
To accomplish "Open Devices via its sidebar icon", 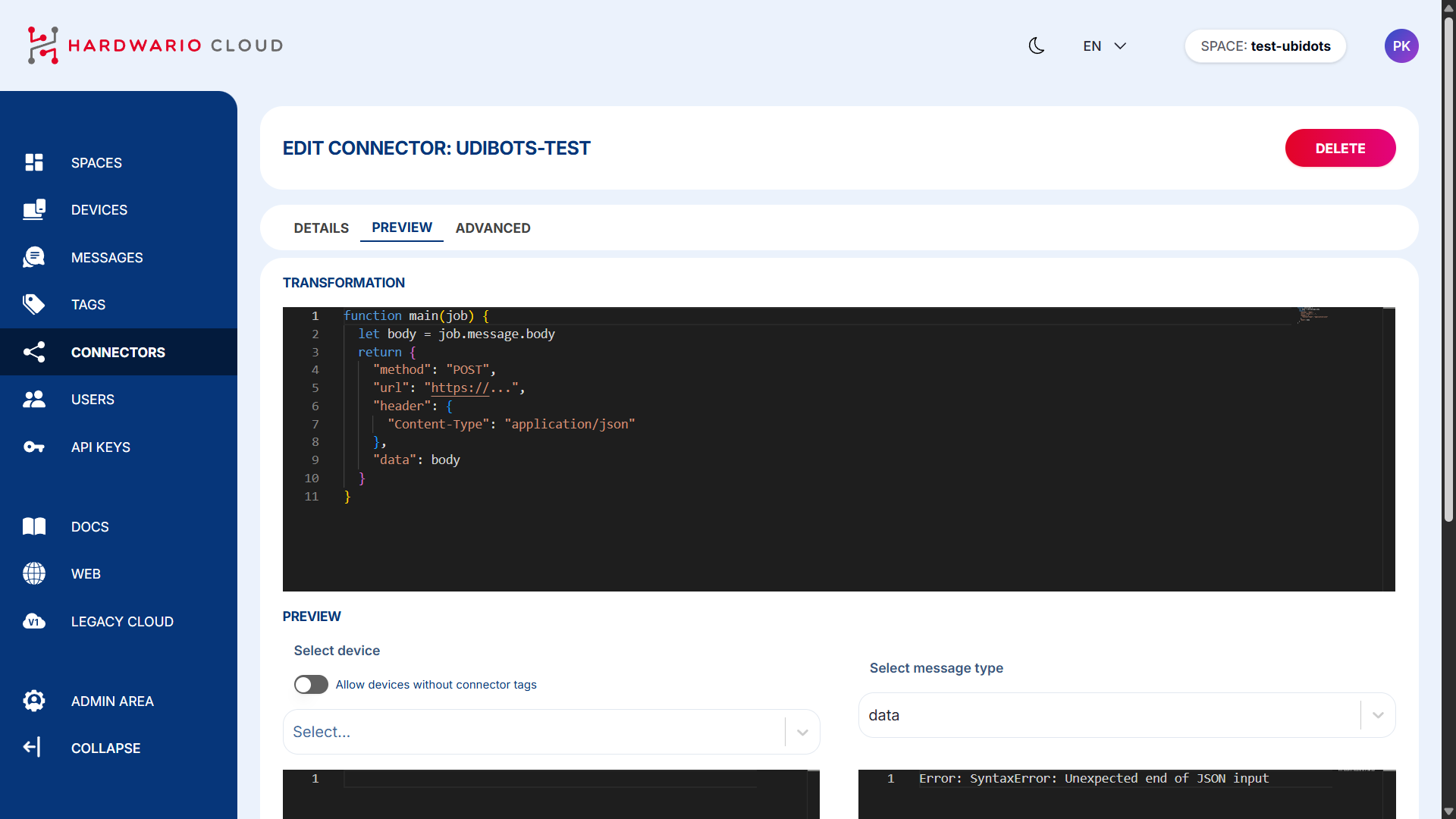I will [x=34, y=210].
